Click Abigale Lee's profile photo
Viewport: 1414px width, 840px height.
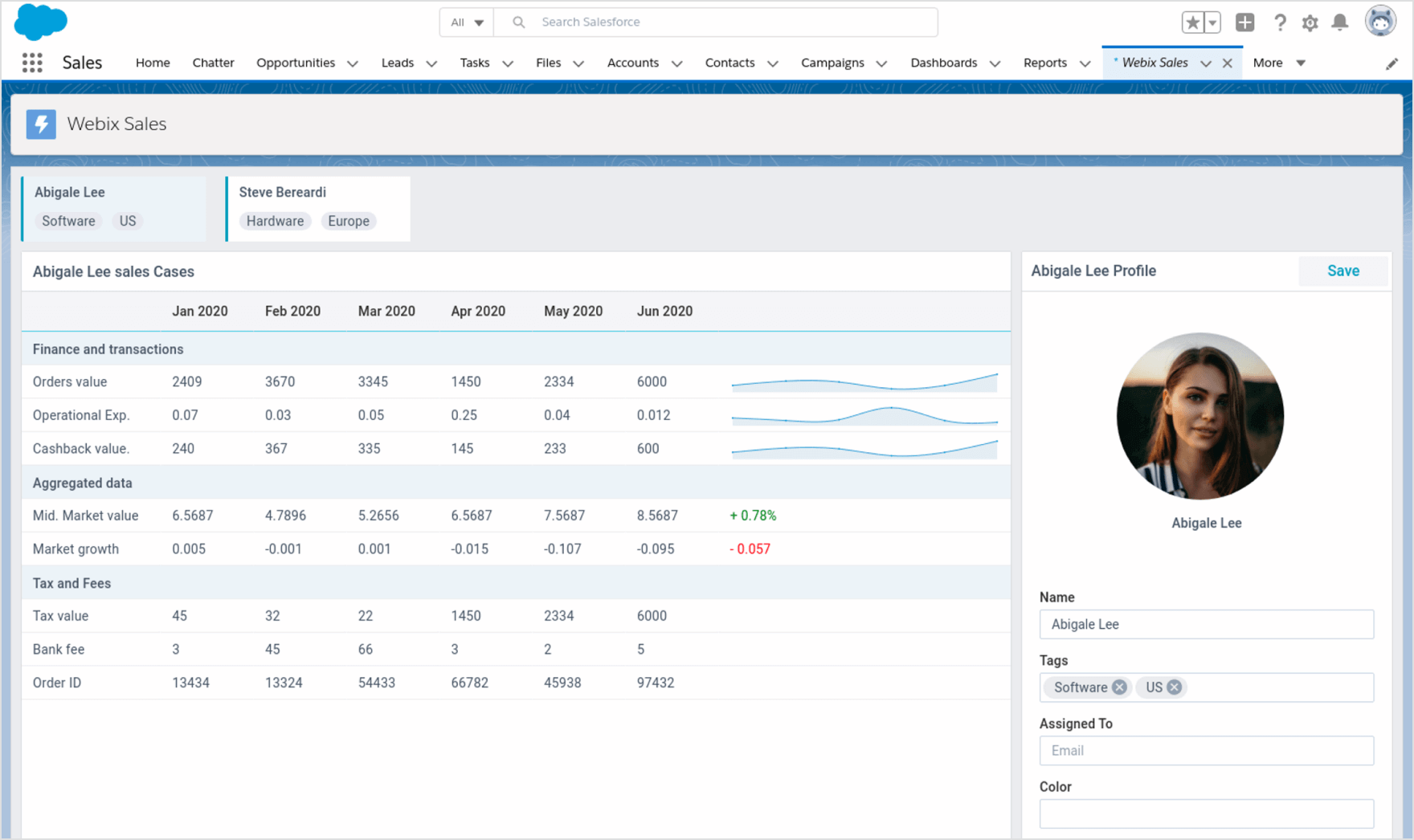[x=1200, y=416]
